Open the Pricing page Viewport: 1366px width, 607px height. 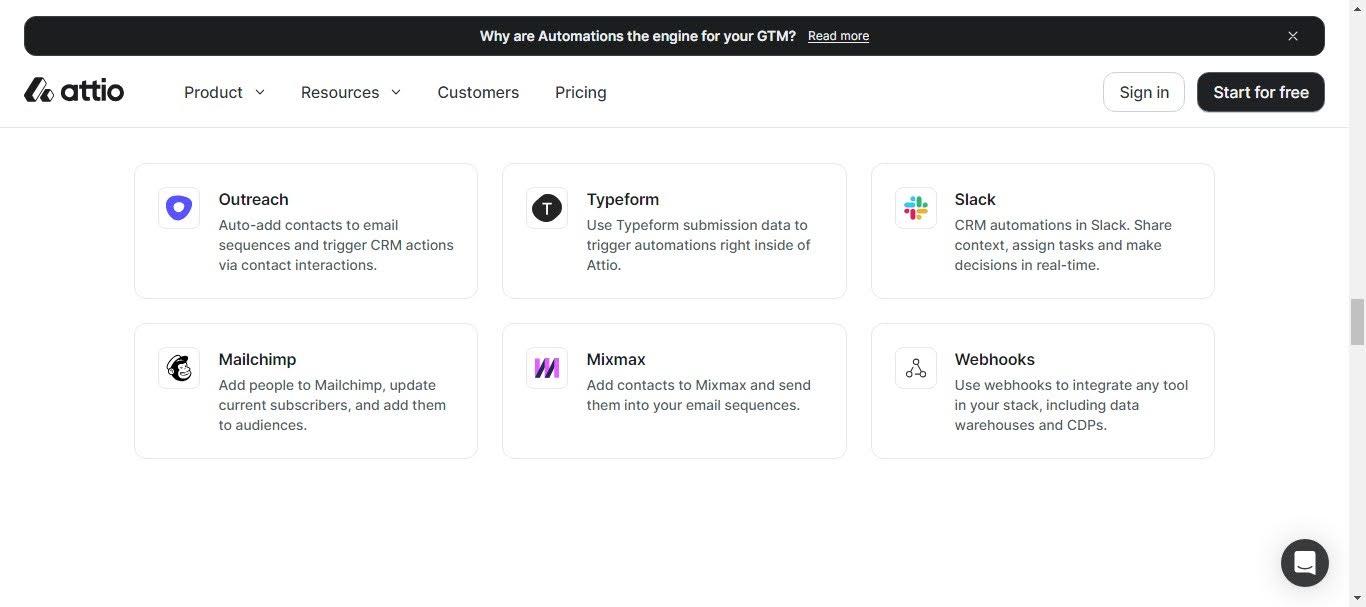coord(580,92)
